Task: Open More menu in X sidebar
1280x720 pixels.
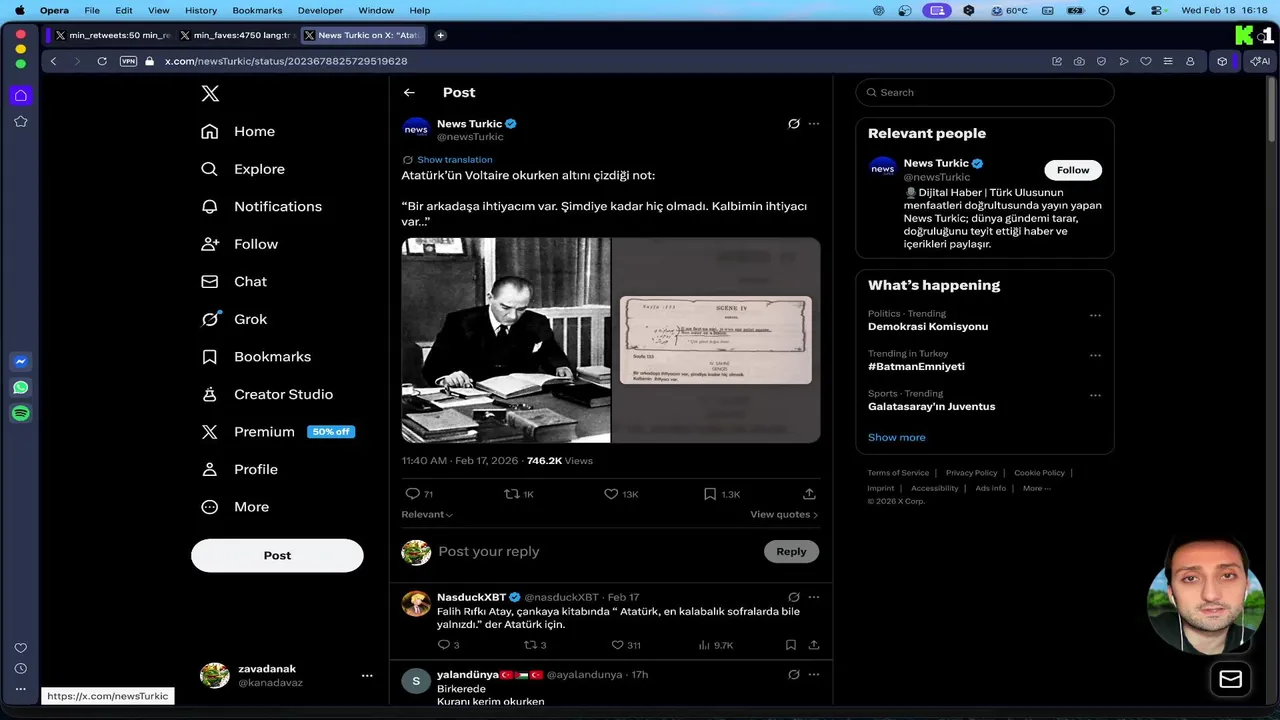Action: click(236, 507)
